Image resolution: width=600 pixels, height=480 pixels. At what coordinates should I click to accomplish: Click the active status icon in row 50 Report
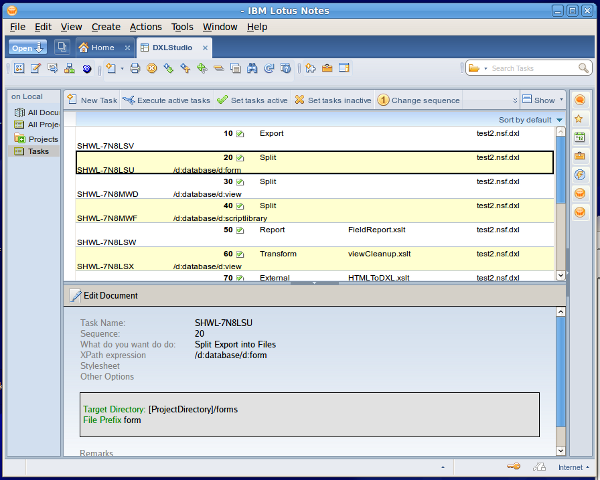240,230
